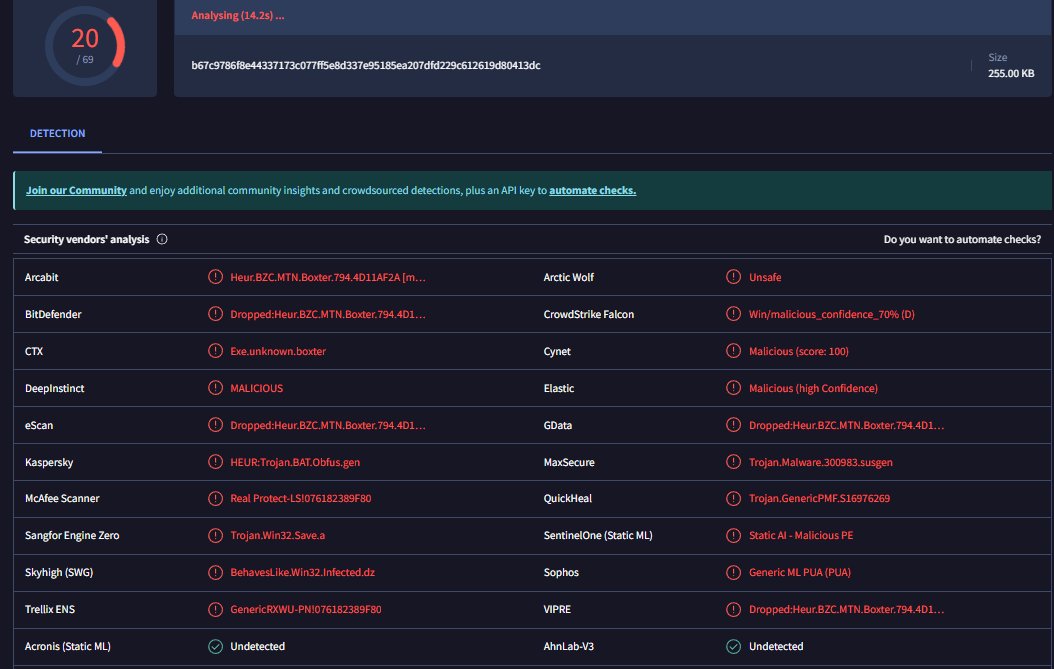This screenshot has width=1054, height=669.
Task: Click the alert icon in the Arctic Wolf row
Action: [733, 277]
